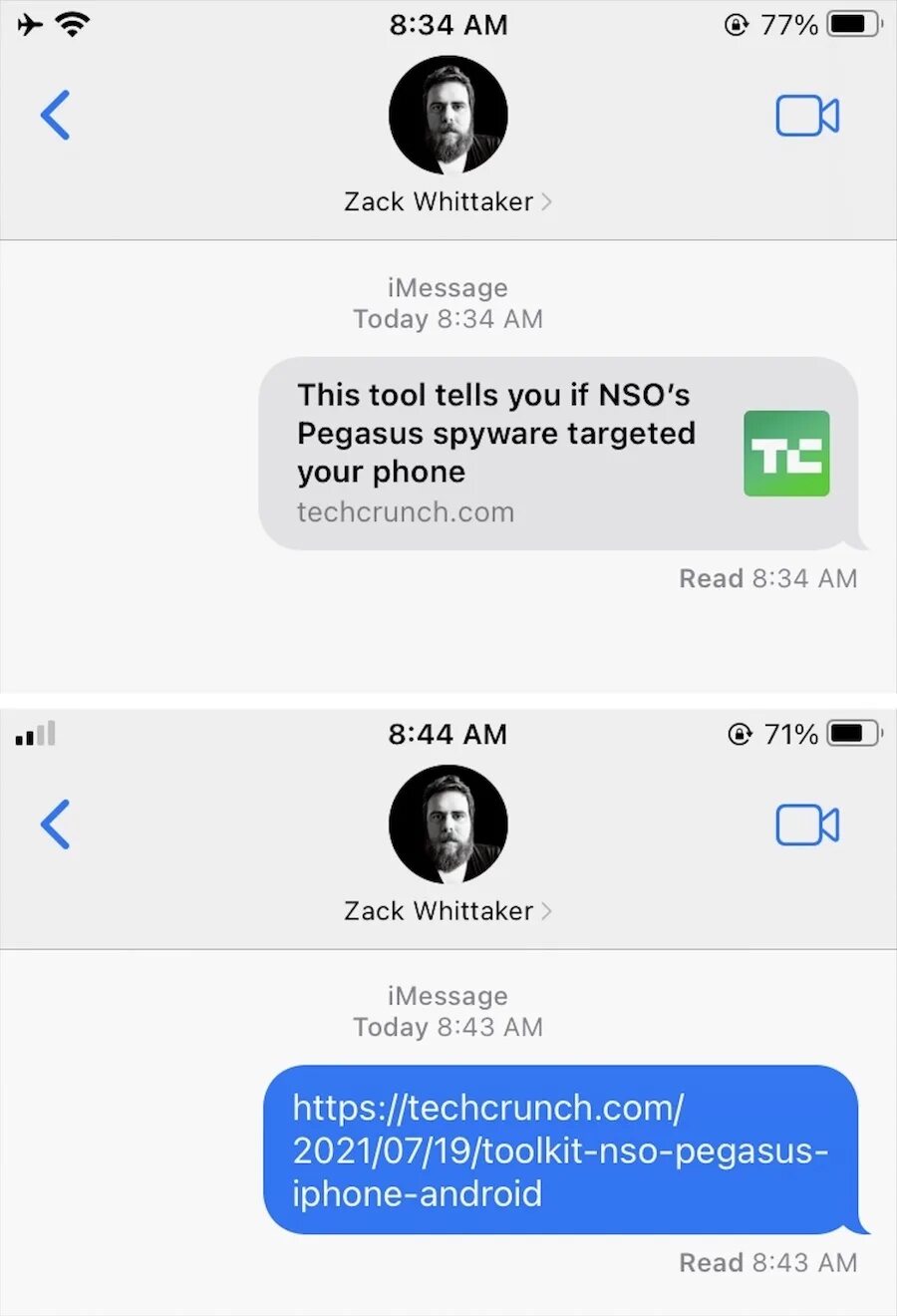Image resolution: width=897 pixels, height=1316 pixels.
Task: Open Zack Whittaker's profile photo in top conversation
Action: 448,116
